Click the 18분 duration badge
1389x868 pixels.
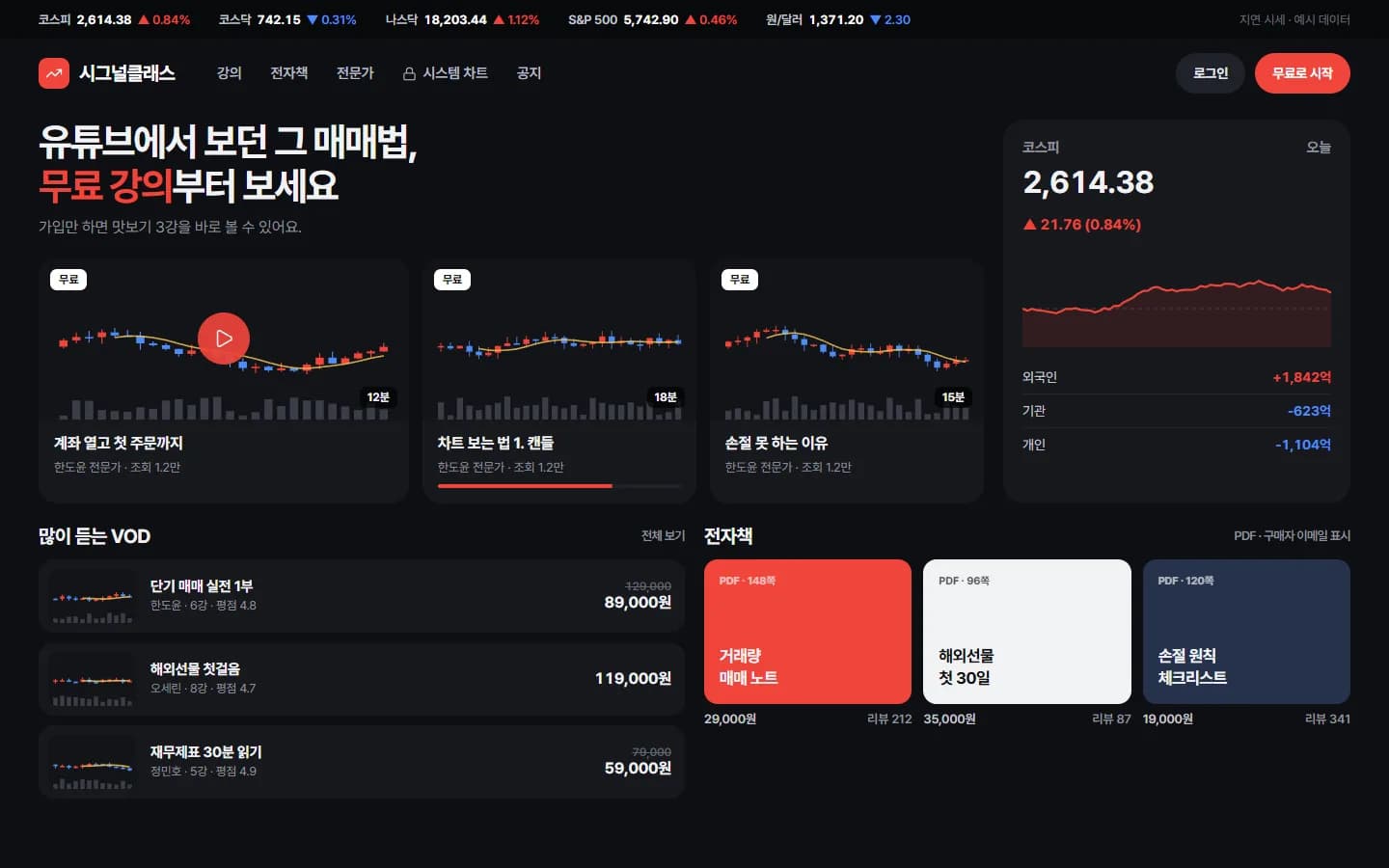coord(666,397)
